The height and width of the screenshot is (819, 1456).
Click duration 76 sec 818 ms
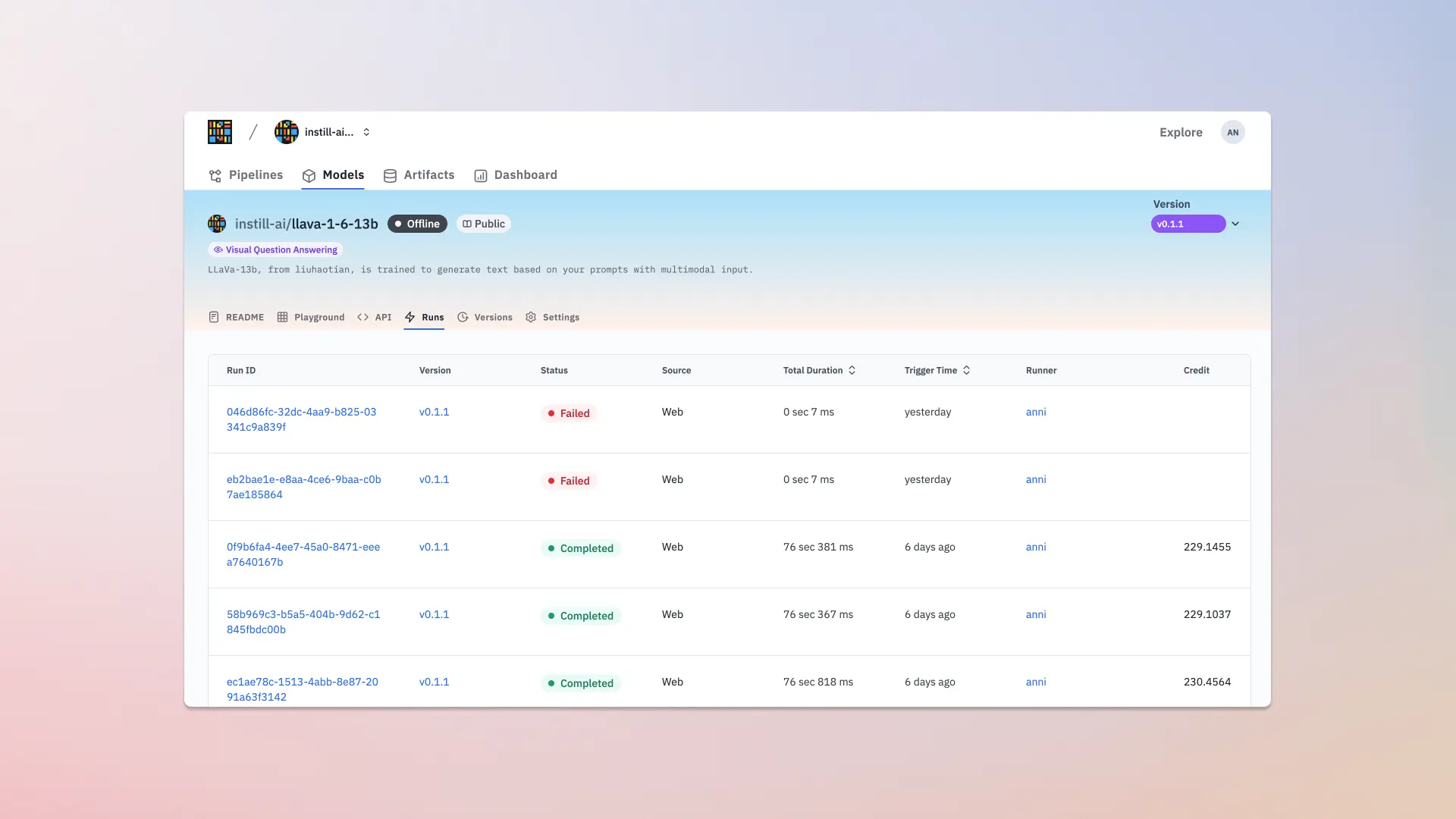click(818, 682)
